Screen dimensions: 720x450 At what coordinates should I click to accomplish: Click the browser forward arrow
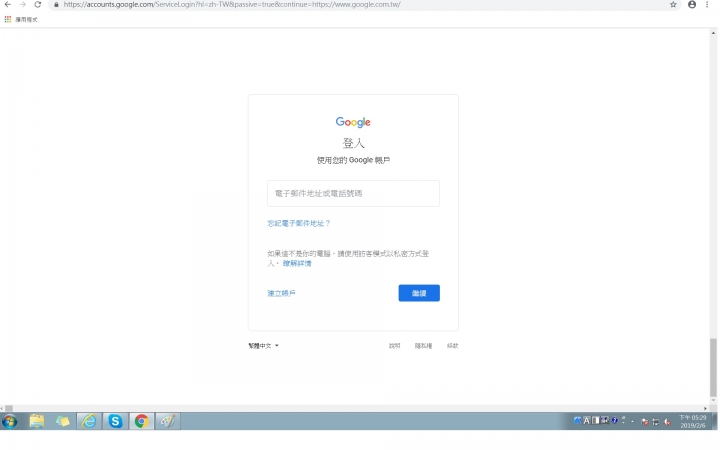(x=22, y=5)
